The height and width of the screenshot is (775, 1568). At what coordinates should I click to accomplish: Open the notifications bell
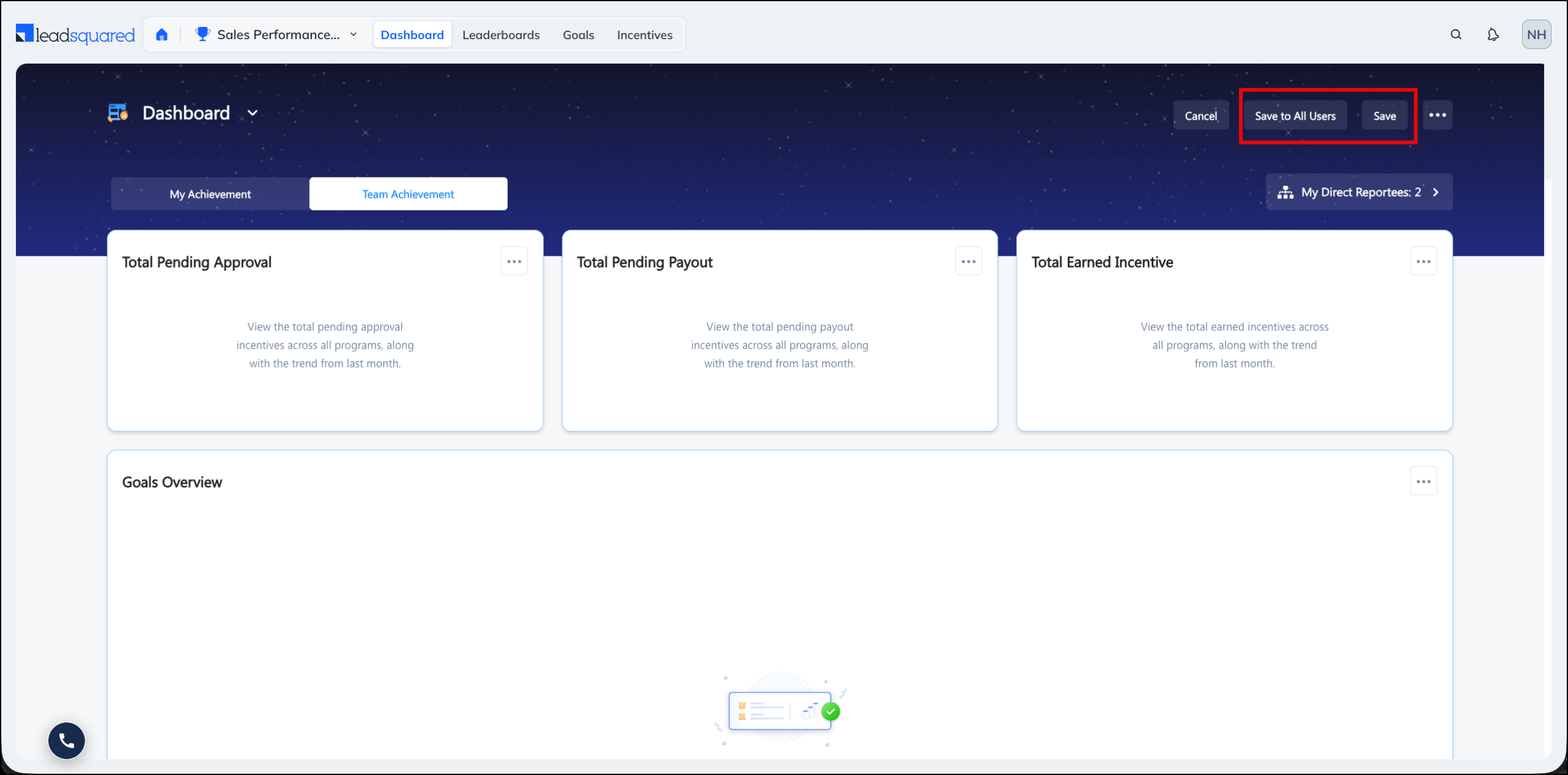[x=1493, y=35]
